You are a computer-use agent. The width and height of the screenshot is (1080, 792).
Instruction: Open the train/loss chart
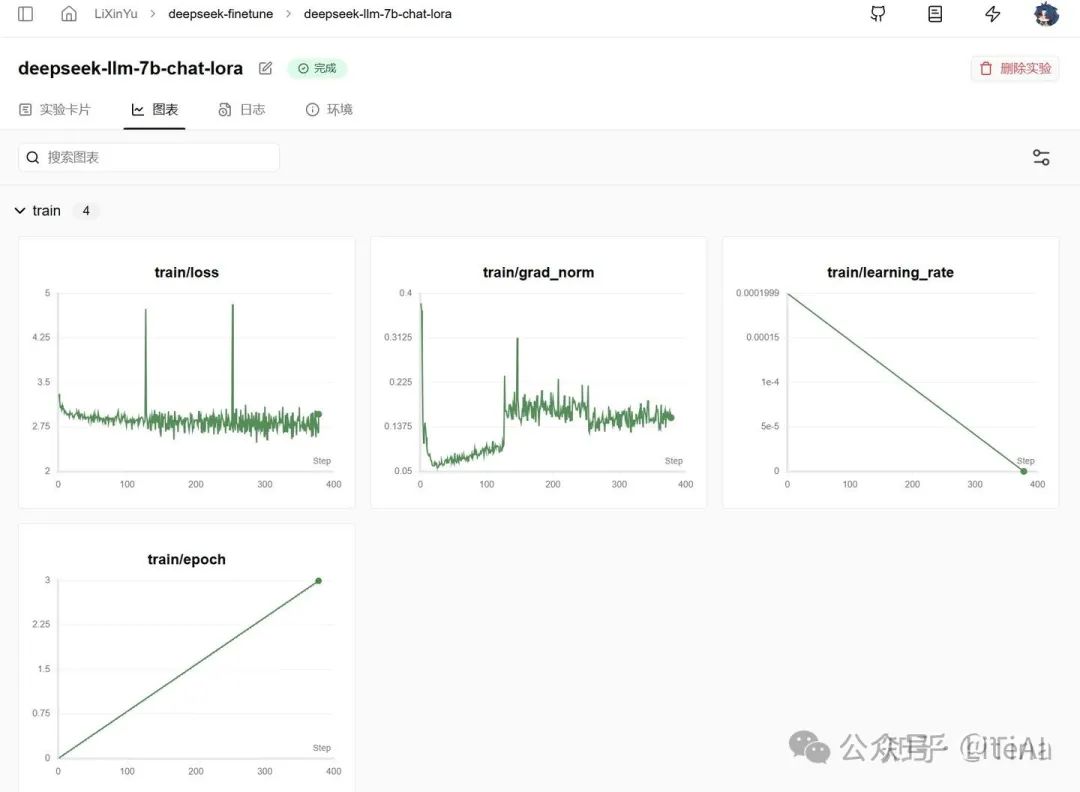pos(187,373)
